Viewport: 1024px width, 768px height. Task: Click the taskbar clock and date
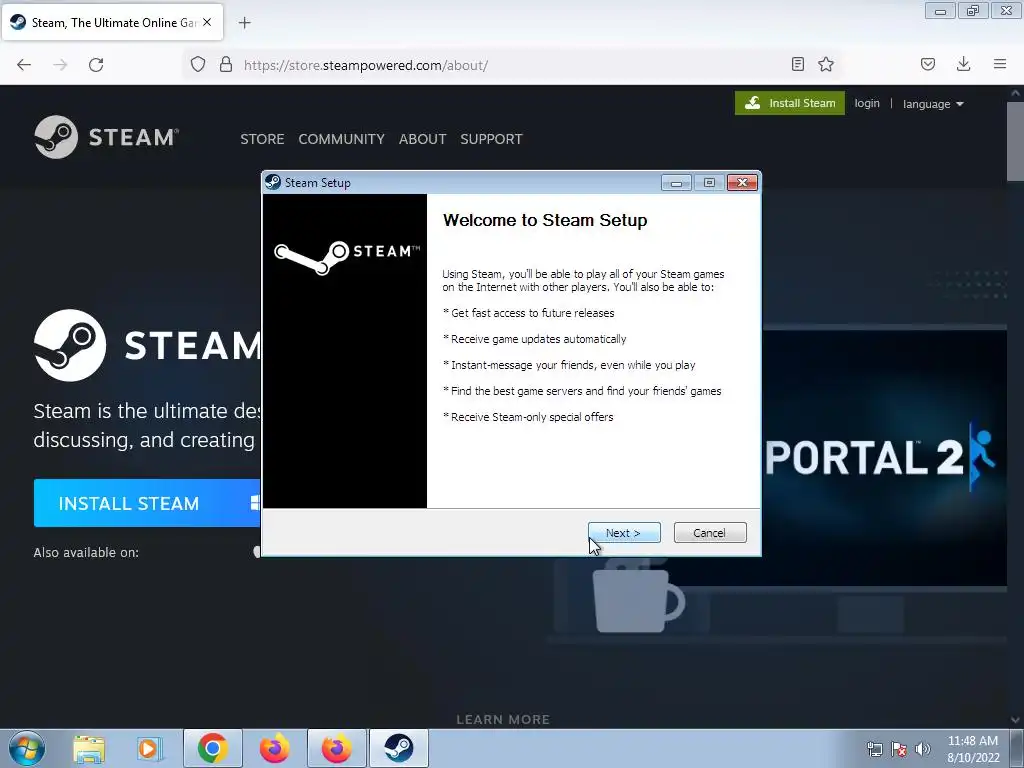pyautogui.click(x=972, y=749)
